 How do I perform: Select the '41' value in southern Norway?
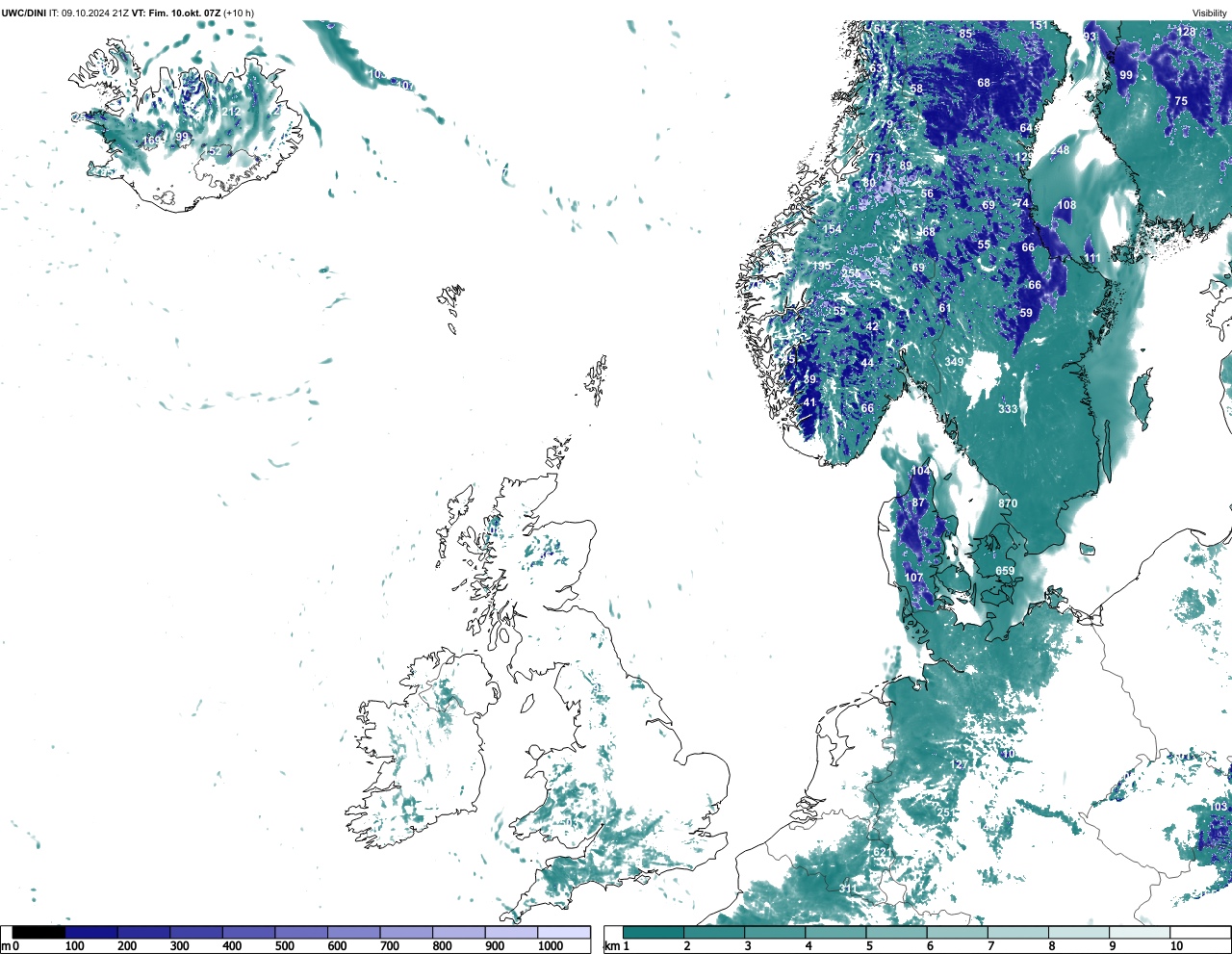pos(809,402)
